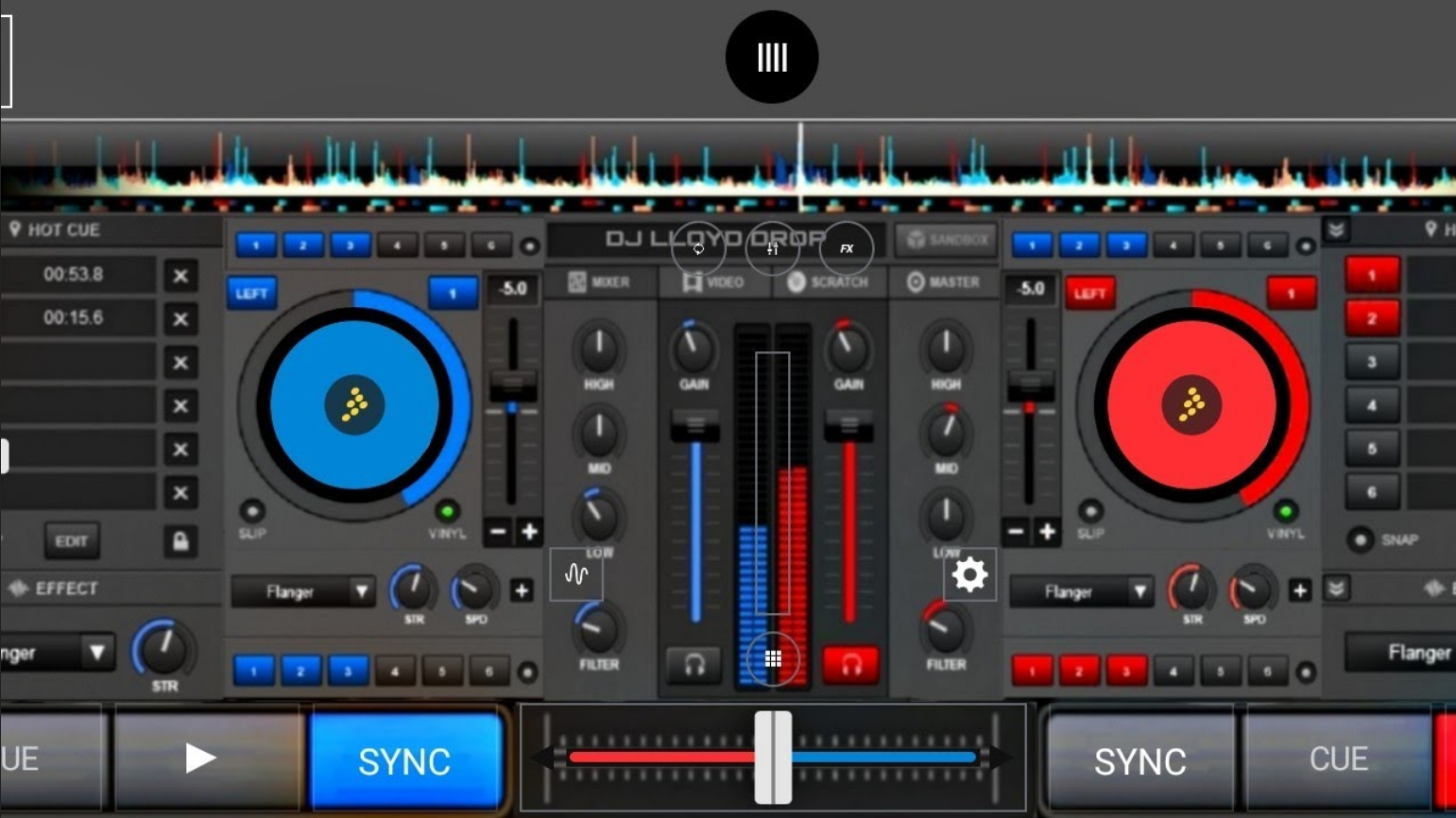Click the EDIT button in the Hot Cue panel
The width and height of the screenshot is (1456, 818).
coord(72,540)
